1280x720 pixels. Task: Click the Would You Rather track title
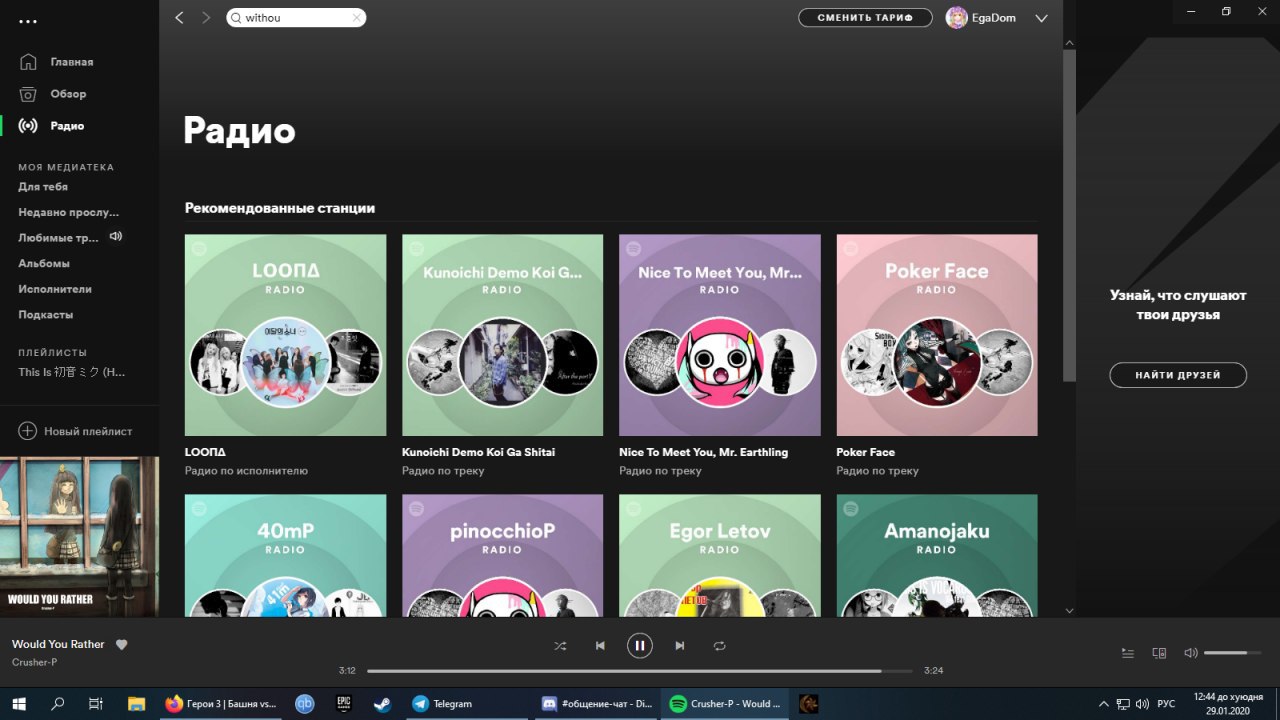tap(58, 644)
